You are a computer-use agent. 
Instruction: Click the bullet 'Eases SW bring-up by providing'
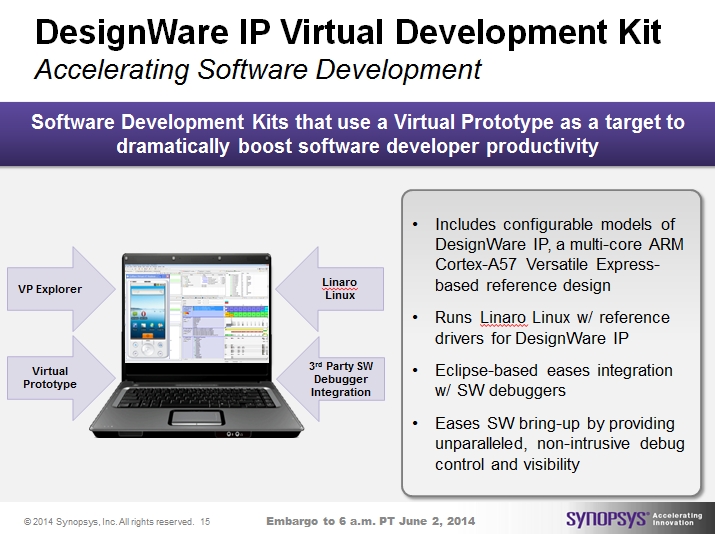[560, 443]
